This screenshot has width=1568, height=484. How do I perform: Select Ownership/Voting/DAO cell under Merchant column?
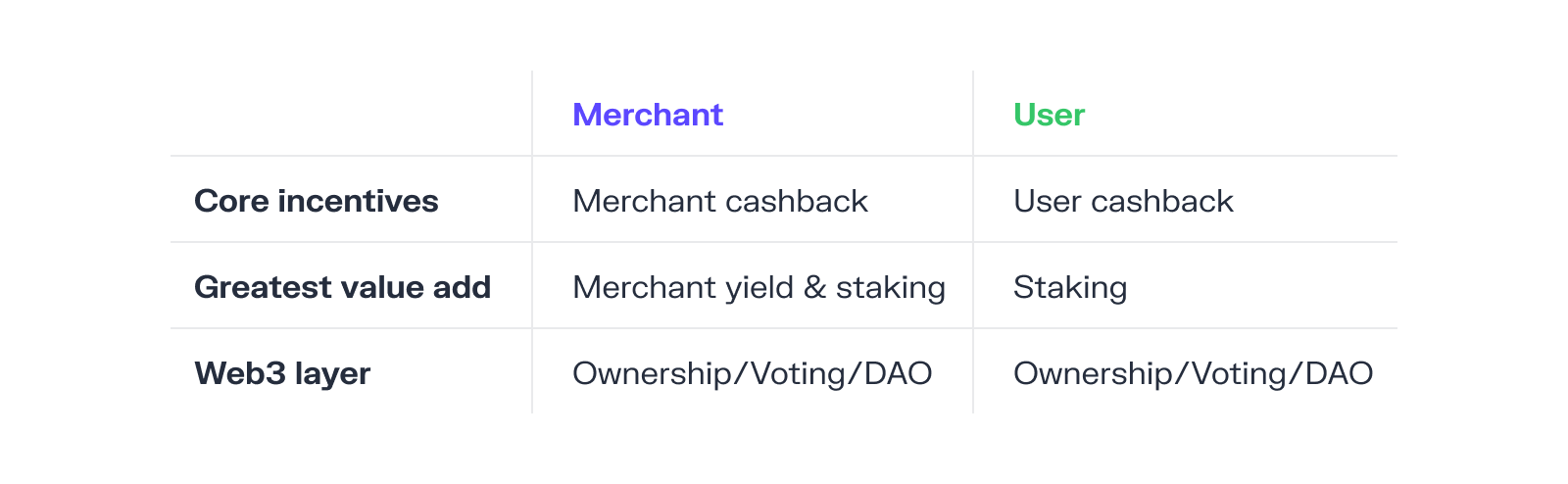[753, 373]
